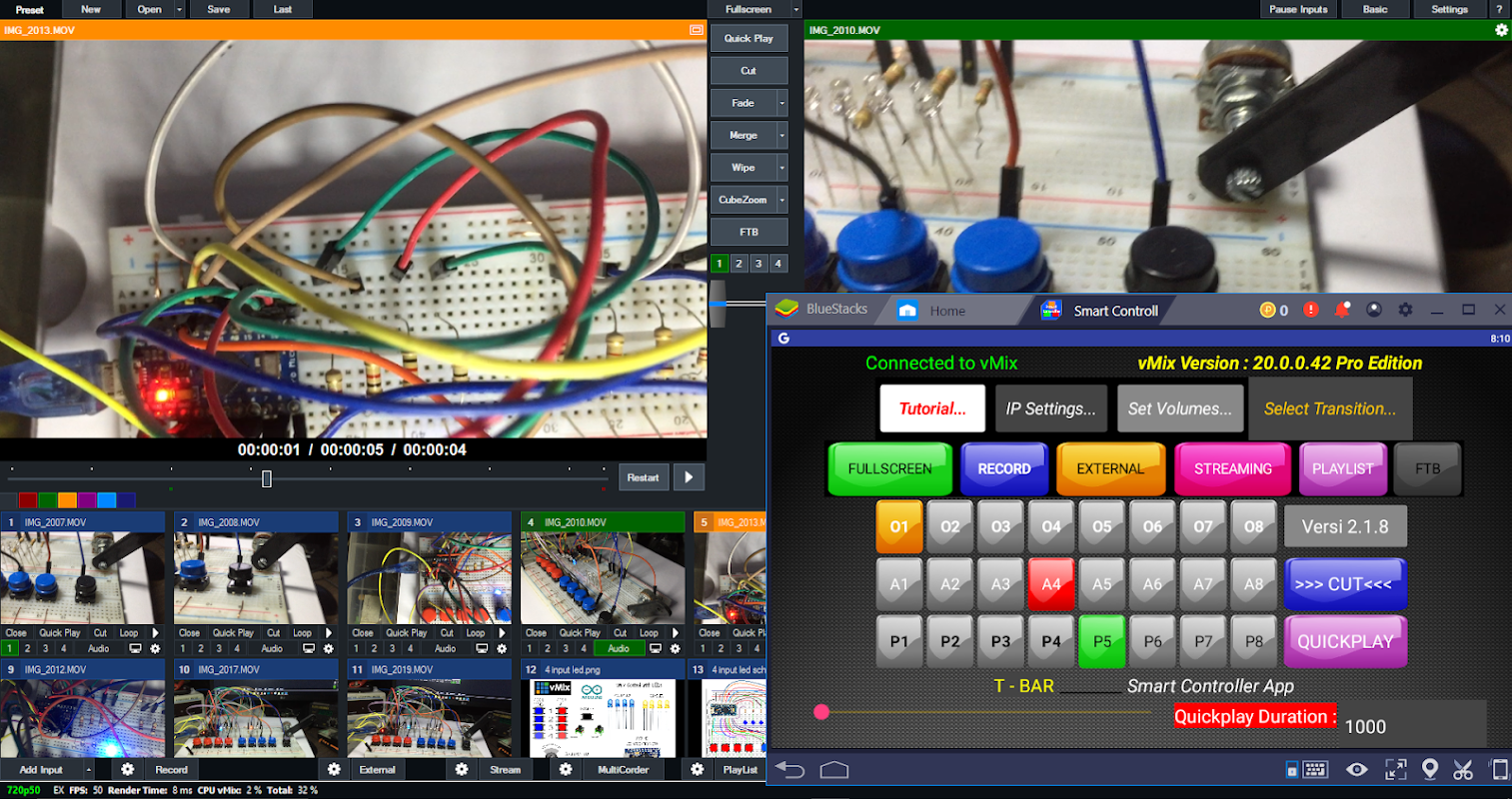This screenshot has height=799, width=1512.
Task: Click Pause Inputs button
Action: pyautogui.click(x=1298, y=9)
